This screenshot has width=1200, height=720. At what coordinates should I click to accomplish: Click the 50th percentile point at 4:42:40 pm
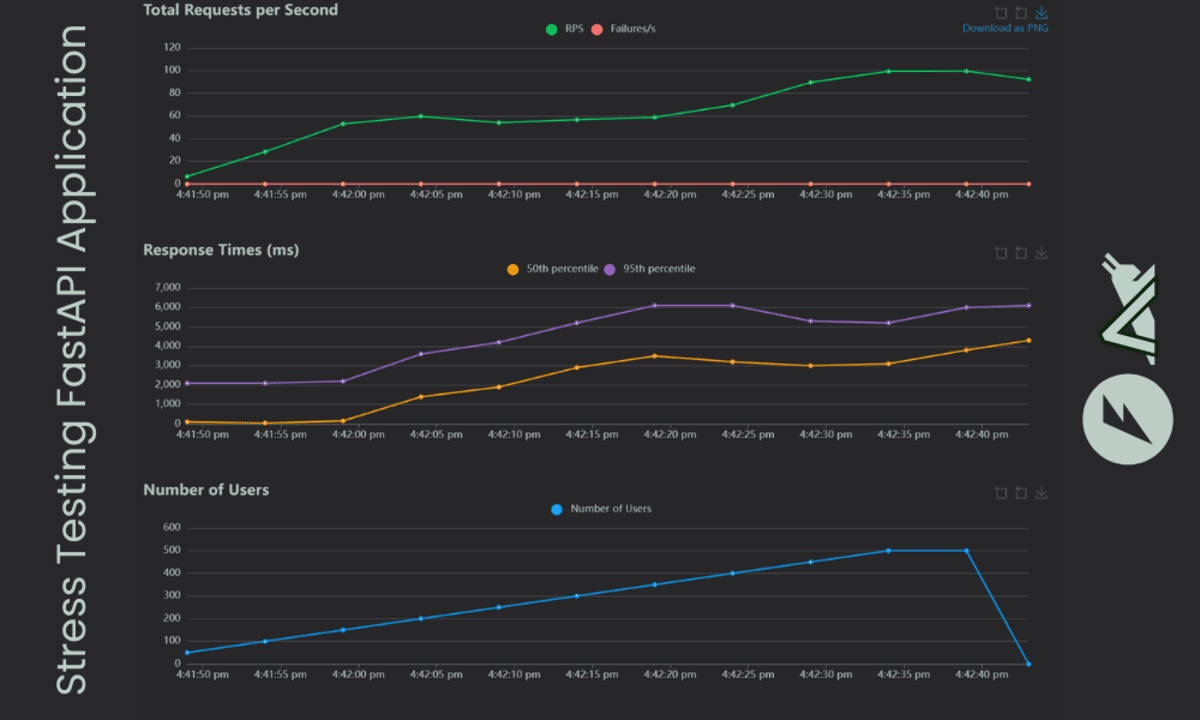[x=966, y=350]
